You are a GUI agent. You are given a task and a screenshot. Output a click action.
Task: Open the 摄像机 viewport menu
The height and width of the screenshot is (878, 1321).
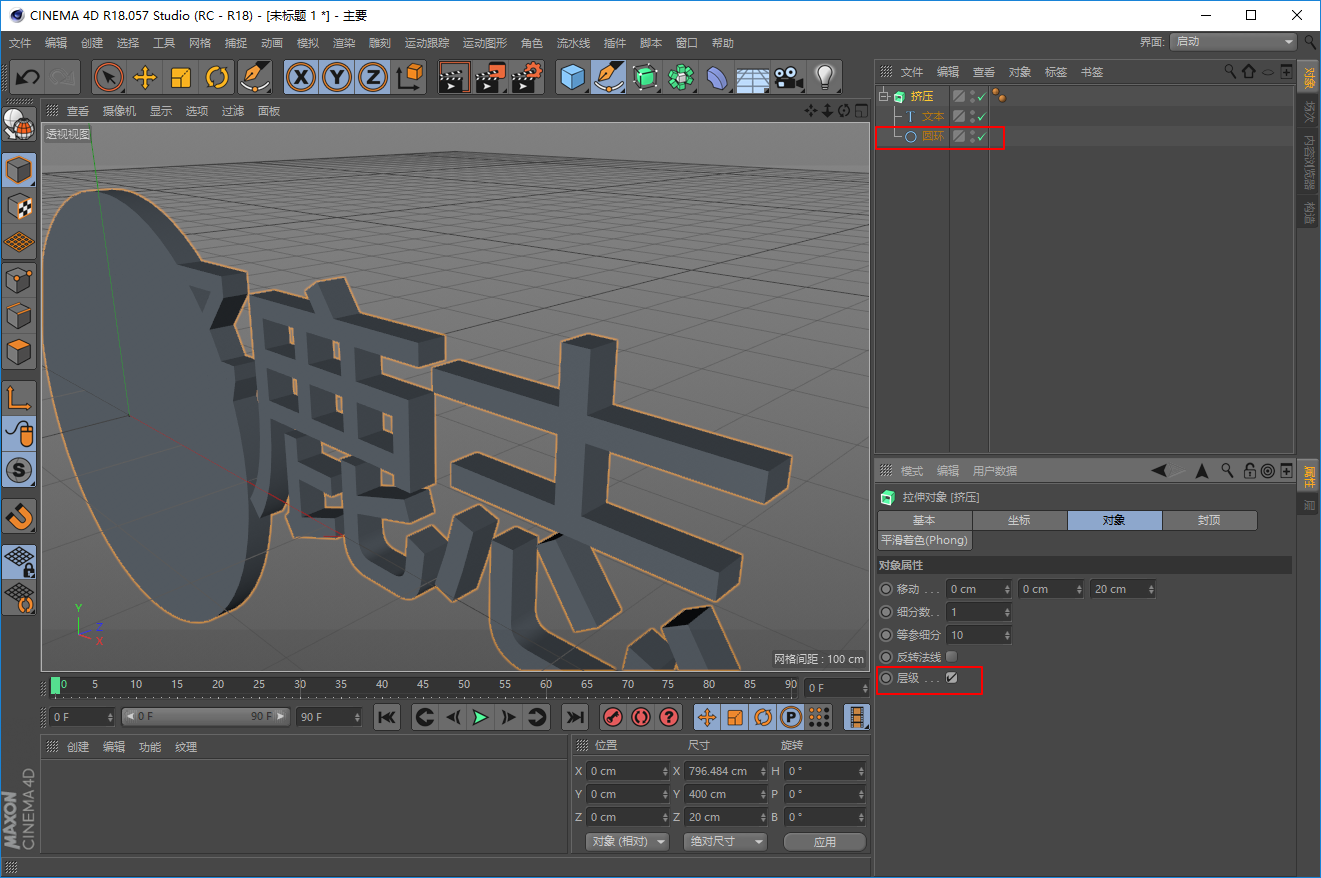click(119, 111)
